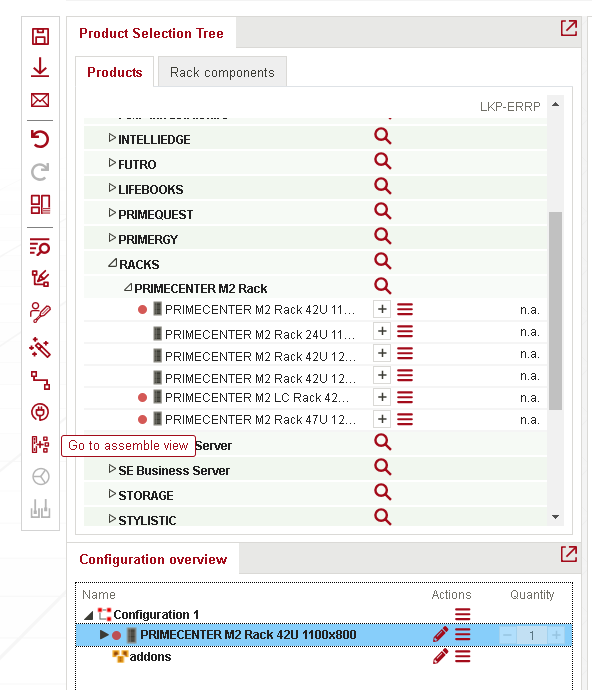This screenshot has height=690, width=592.
Task: Click the envelope mail icon
Action: (x=40, y=100)
